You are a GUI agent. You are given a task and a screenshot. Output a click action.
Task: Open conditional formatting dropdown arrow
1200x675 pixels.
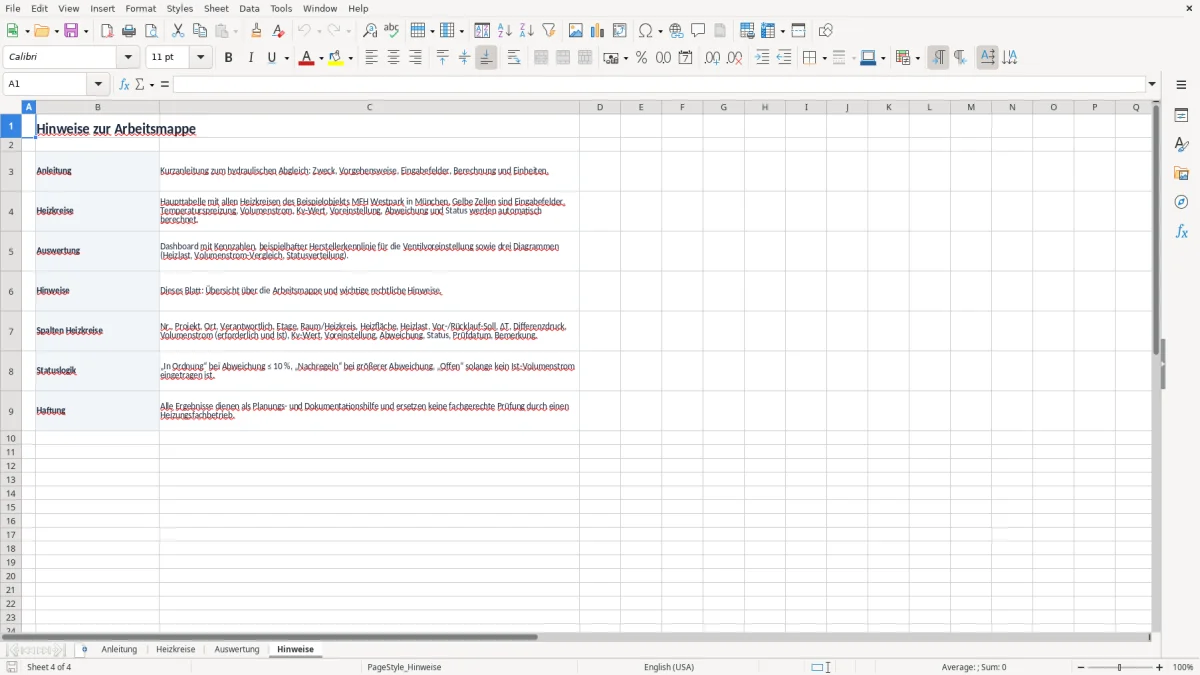point(916,58)
